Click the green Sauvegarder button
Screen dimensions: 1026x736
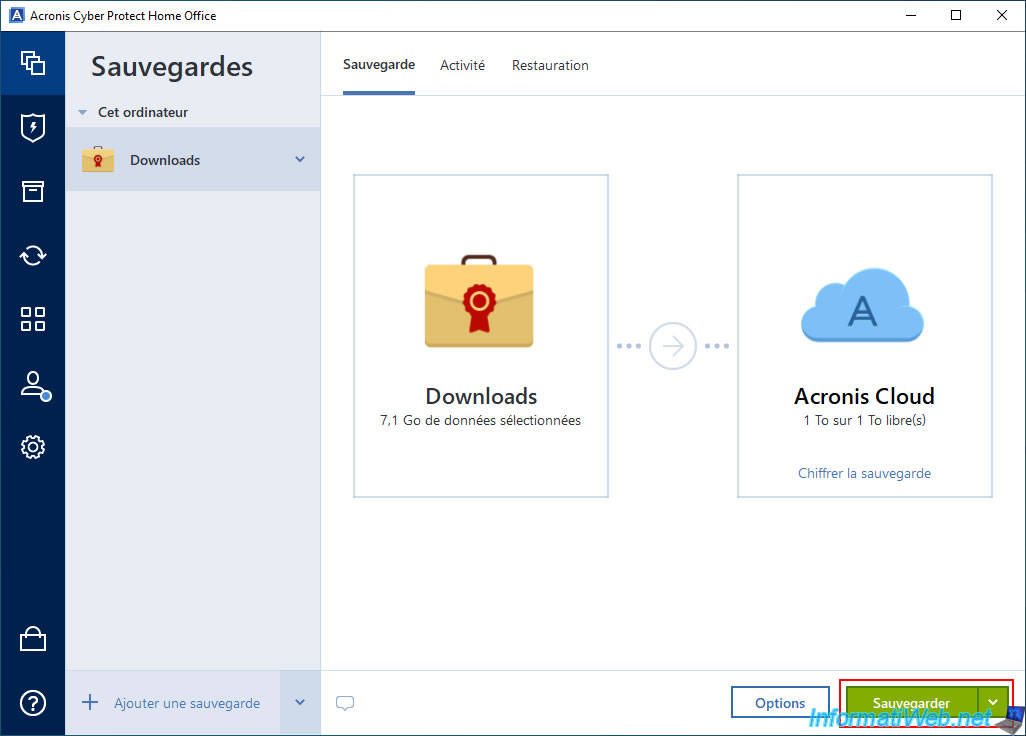[x=911, y=703]
